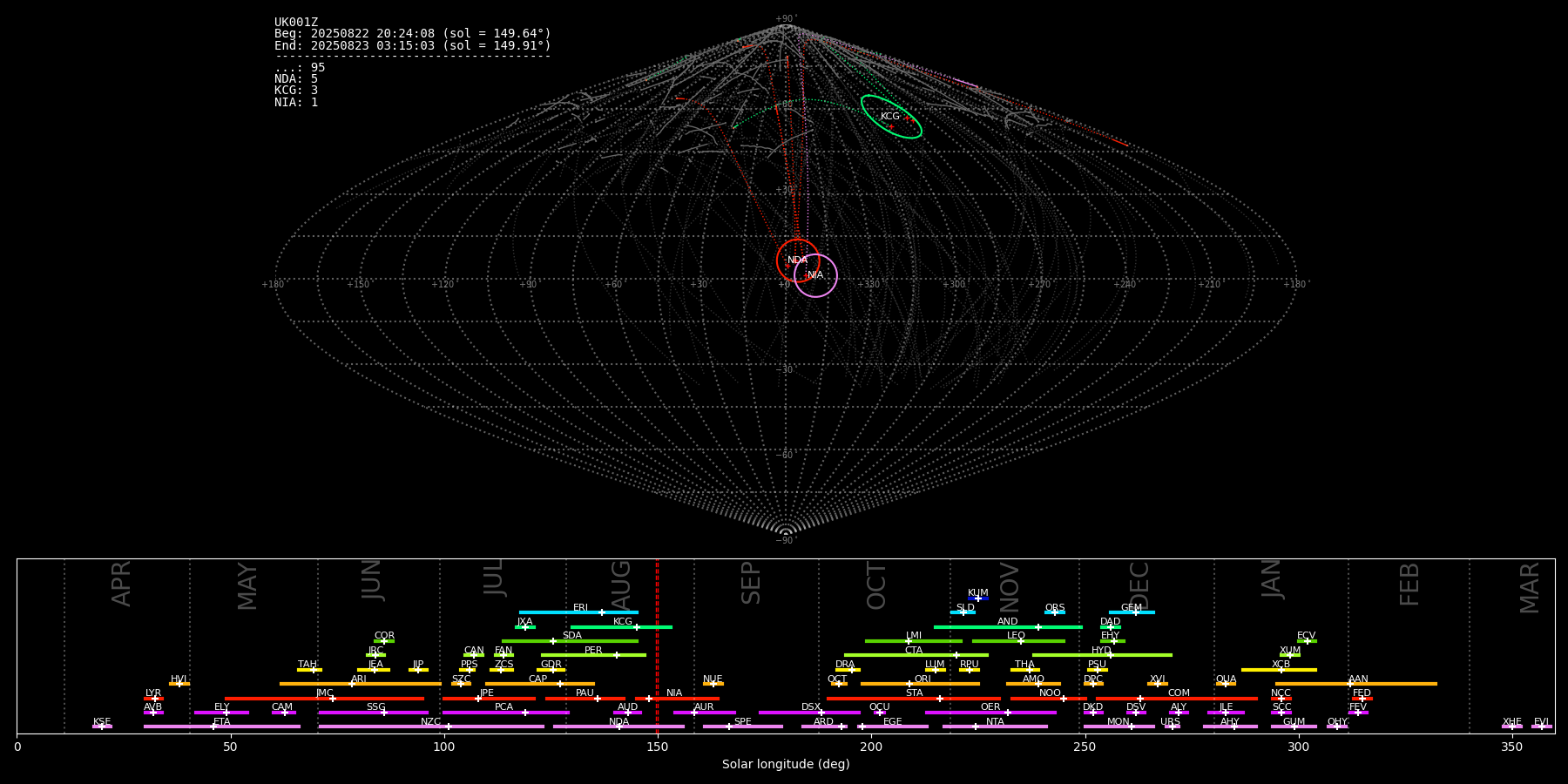This screenshot has width=1568, height=784.
Task: Click the purple SSG activity bar
Action: 373,713
